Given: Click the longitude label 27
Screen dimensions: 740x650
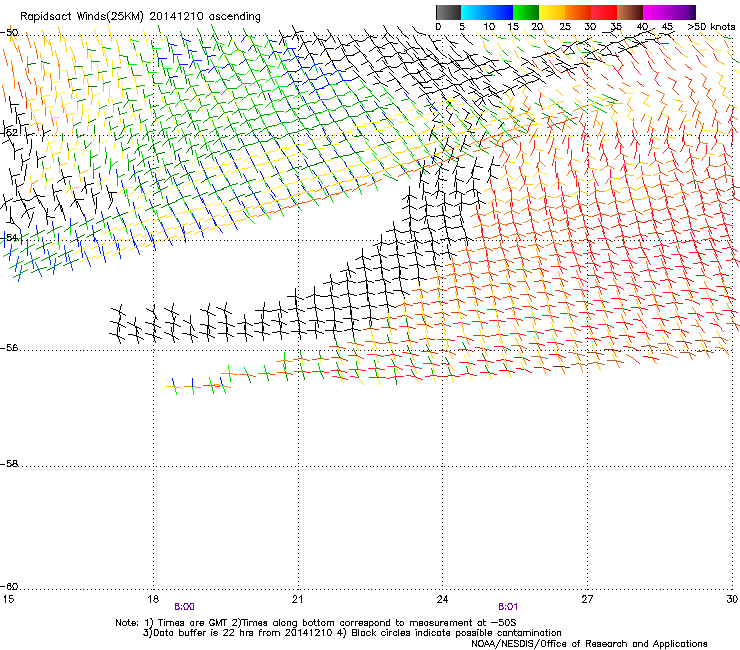Looking at the screenshot, I should coord(587,599).
